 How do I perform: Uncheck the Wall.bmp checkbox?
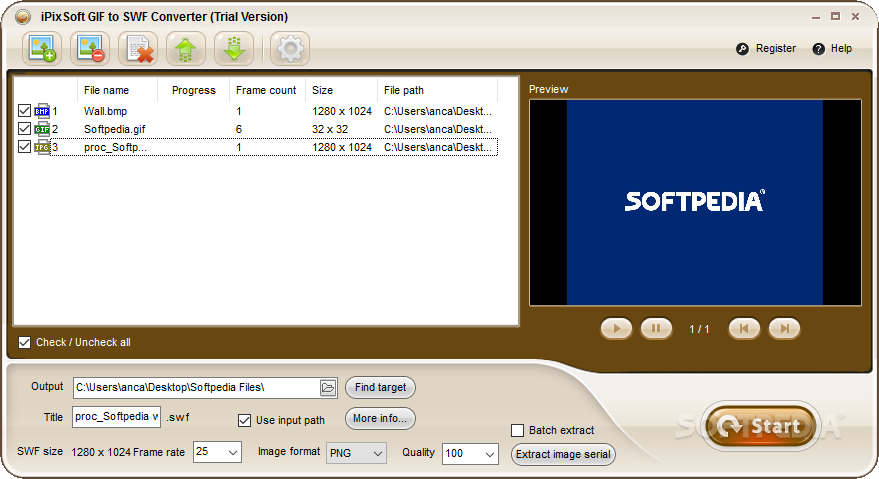[x=24, y=111]
